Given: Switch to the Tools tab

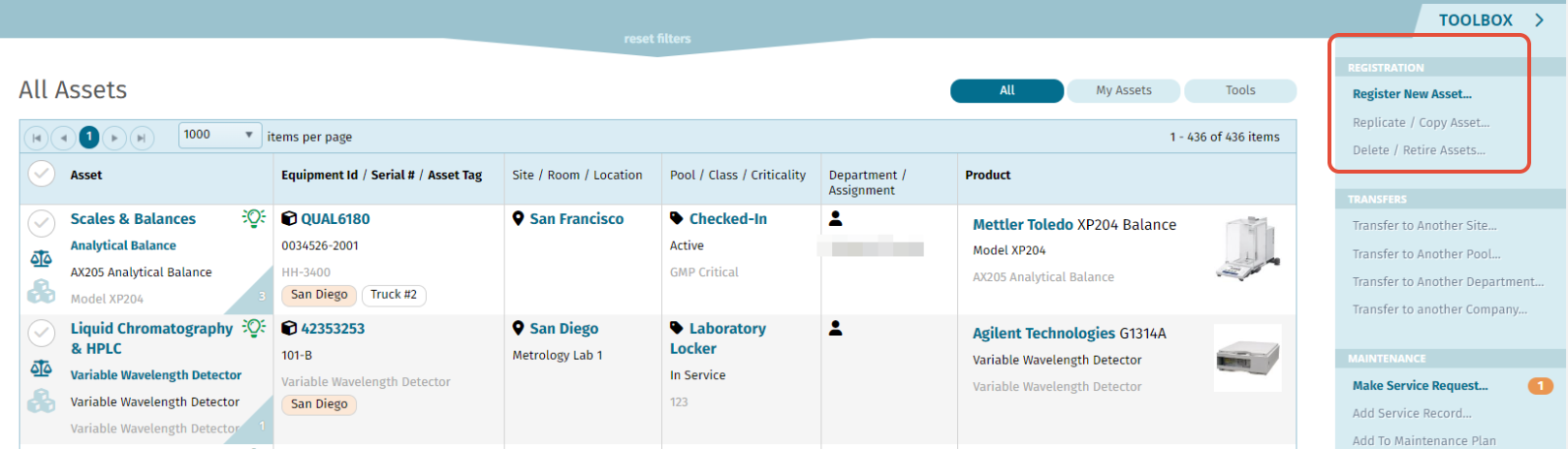Looking at the screenshot, I should pyautogui.click(x=1240, y=90).
